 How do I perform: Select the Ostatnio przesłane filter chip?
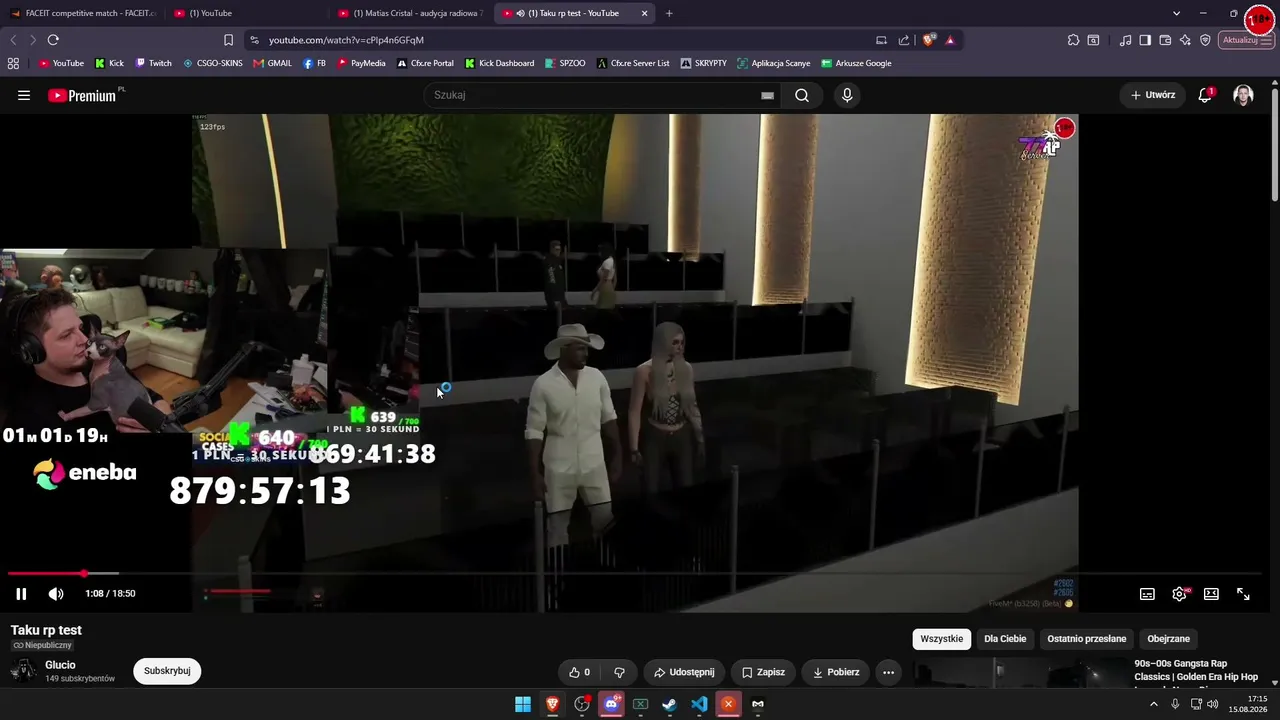[x=1087, y=639]
